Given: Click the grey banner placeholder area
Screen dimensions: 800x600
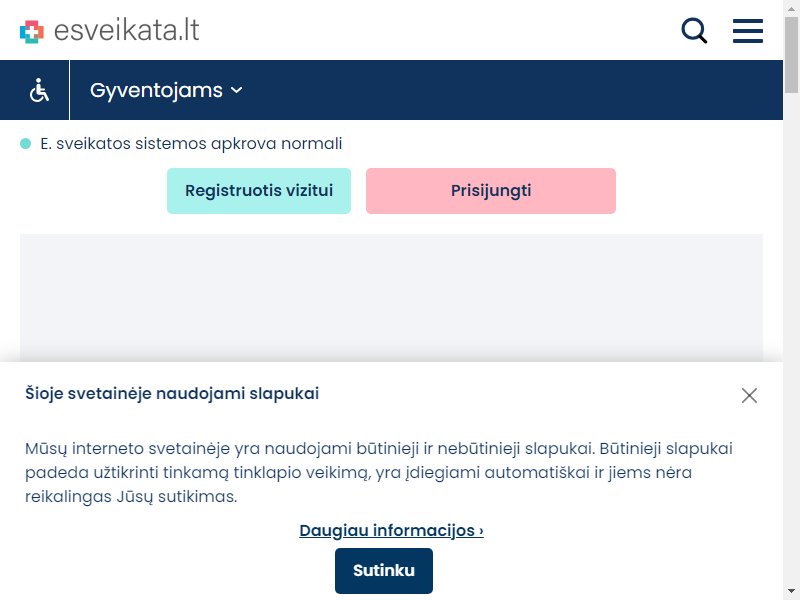Looking at the screenshot, I should (x=391, y=298).
